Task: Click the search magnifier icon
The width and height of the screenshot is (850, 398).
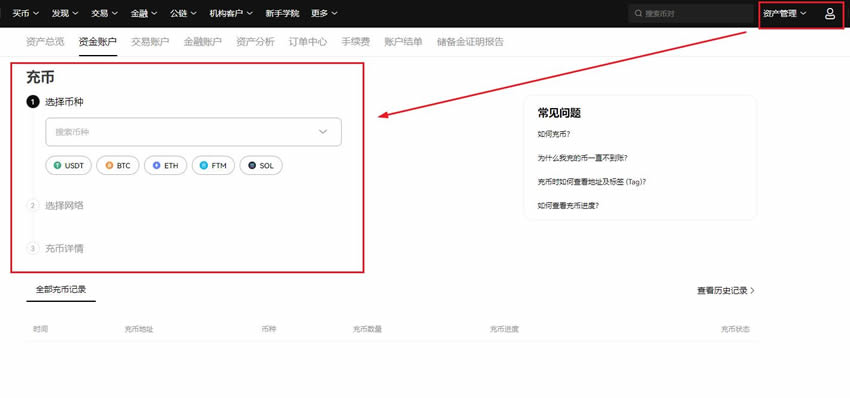Action: tap(639, 14)
